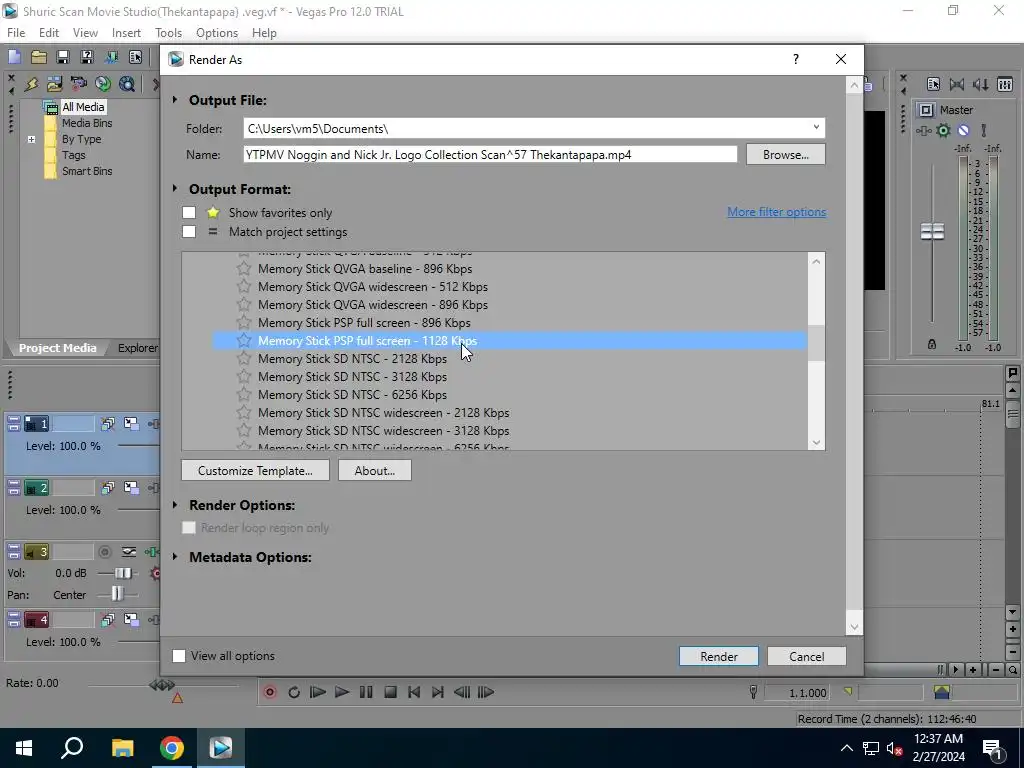Toggle loop playback button in transport

[x=294, y=692]
